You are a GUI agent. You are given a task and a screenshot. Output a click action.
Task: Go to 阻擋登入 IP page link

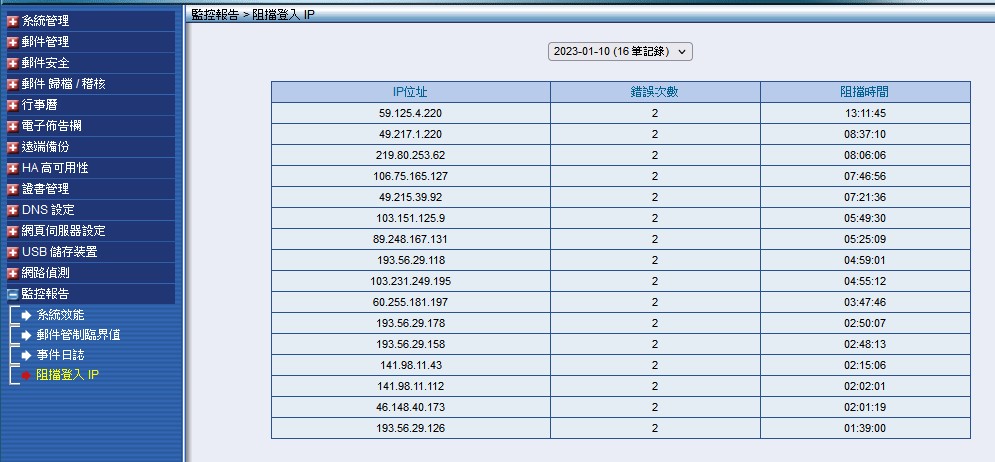click(67, 375)
